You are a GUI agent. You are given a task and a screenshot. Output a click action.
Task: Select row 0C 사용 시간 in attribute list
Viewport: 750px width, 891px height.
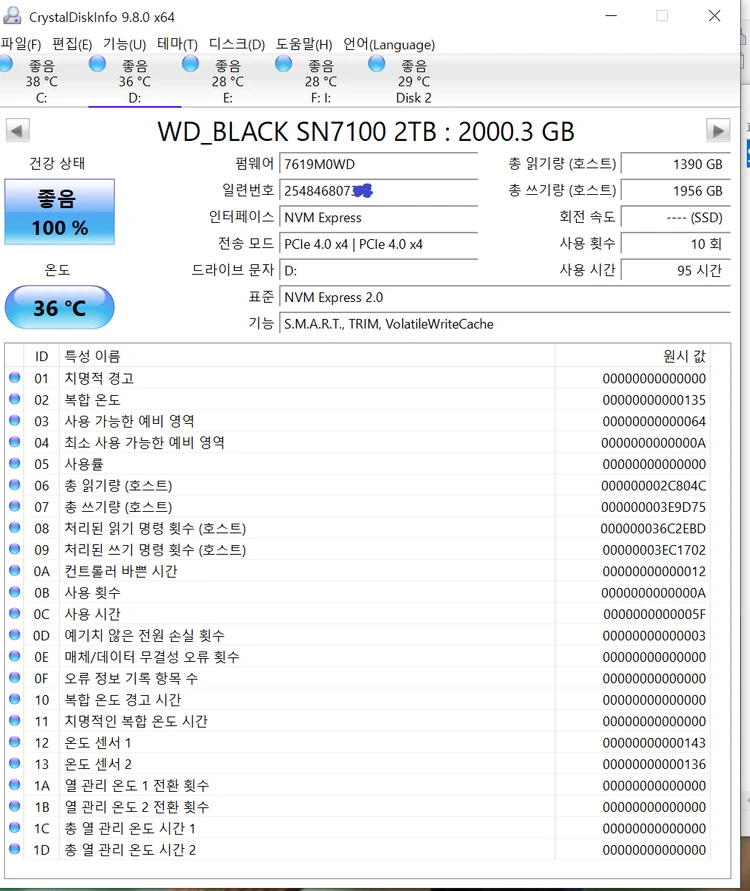[358, 614]
